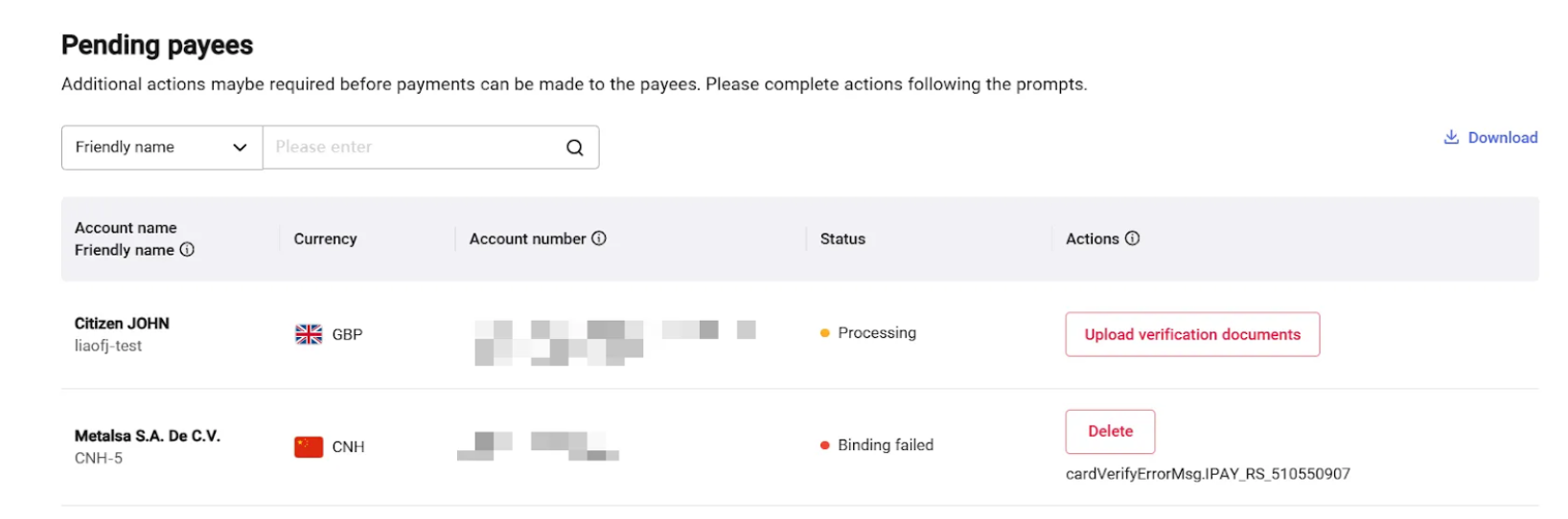Click the China flag icon beside CNH
Image resolution: width=1568 pixels, height=519 pixels.
[x=309, y=447]
